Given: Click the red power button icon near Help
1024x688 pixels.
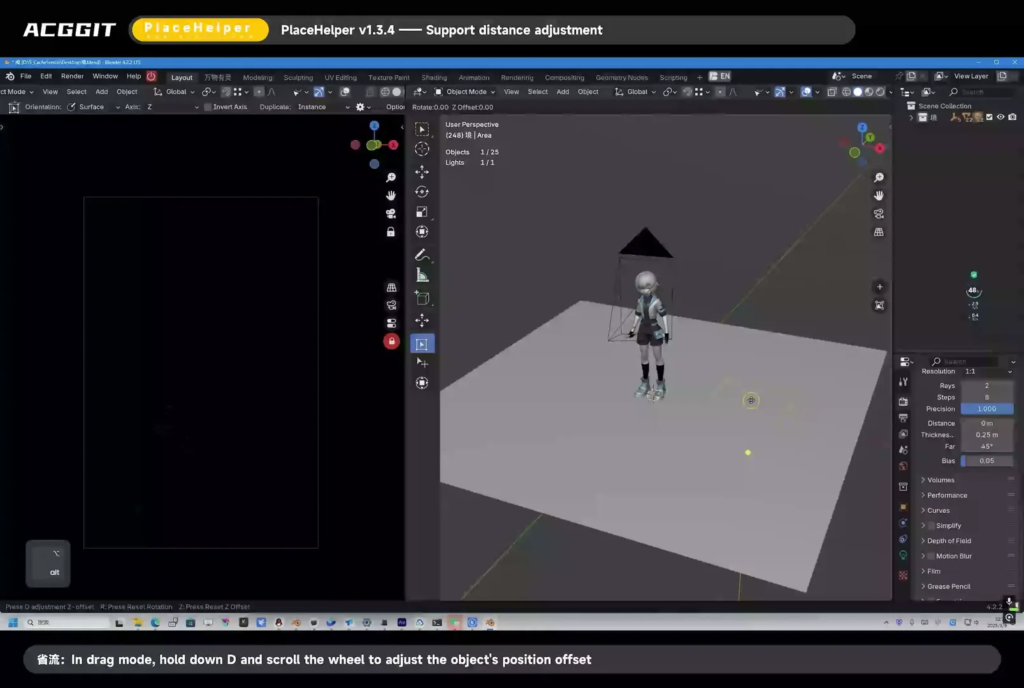Looking at the screenshot, I should 152,76.
